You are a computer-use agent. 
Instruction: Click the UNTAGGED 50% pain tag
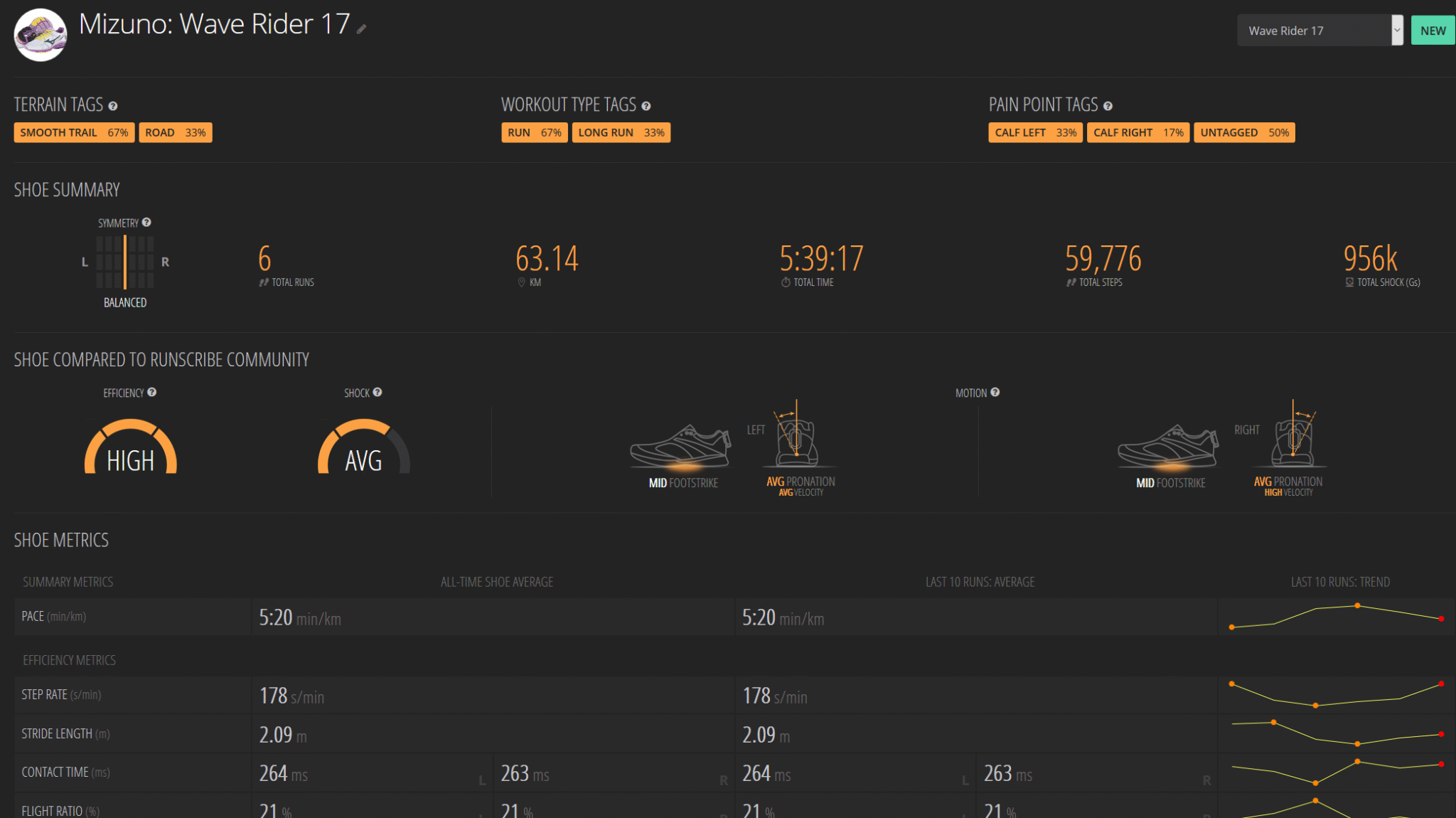pos(1244,133)
